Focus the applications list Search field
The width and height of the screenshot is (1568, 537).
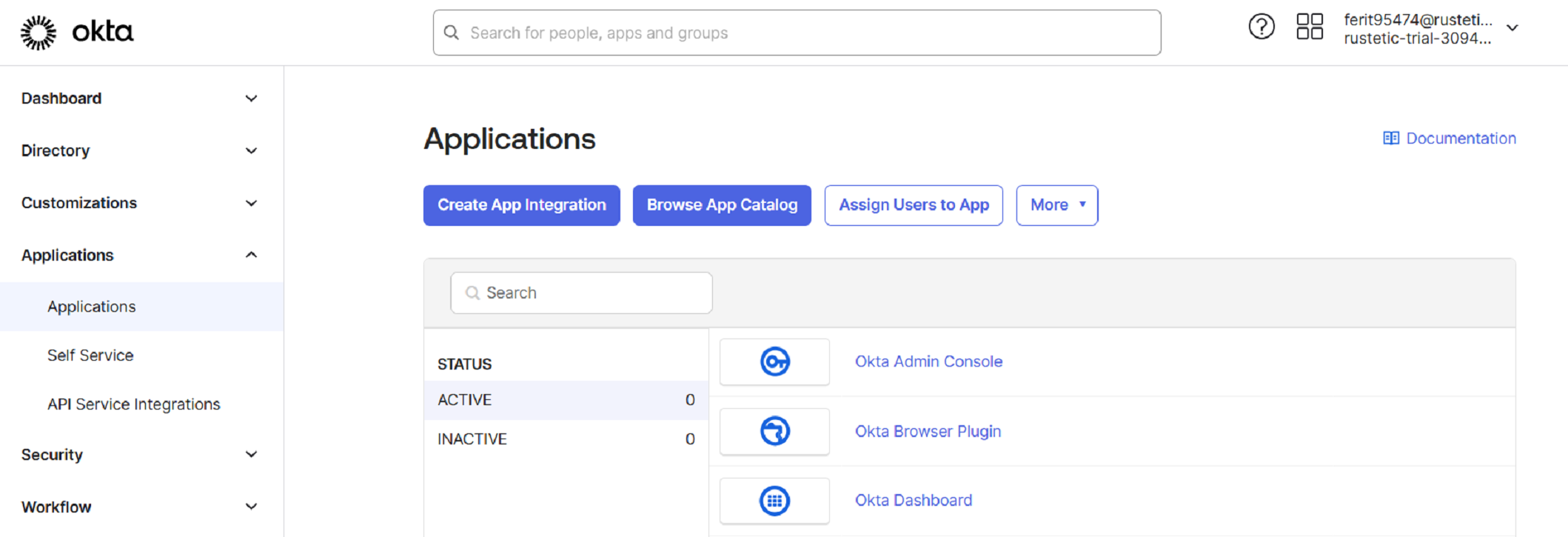pyautogui.click(x=581, y=293)
